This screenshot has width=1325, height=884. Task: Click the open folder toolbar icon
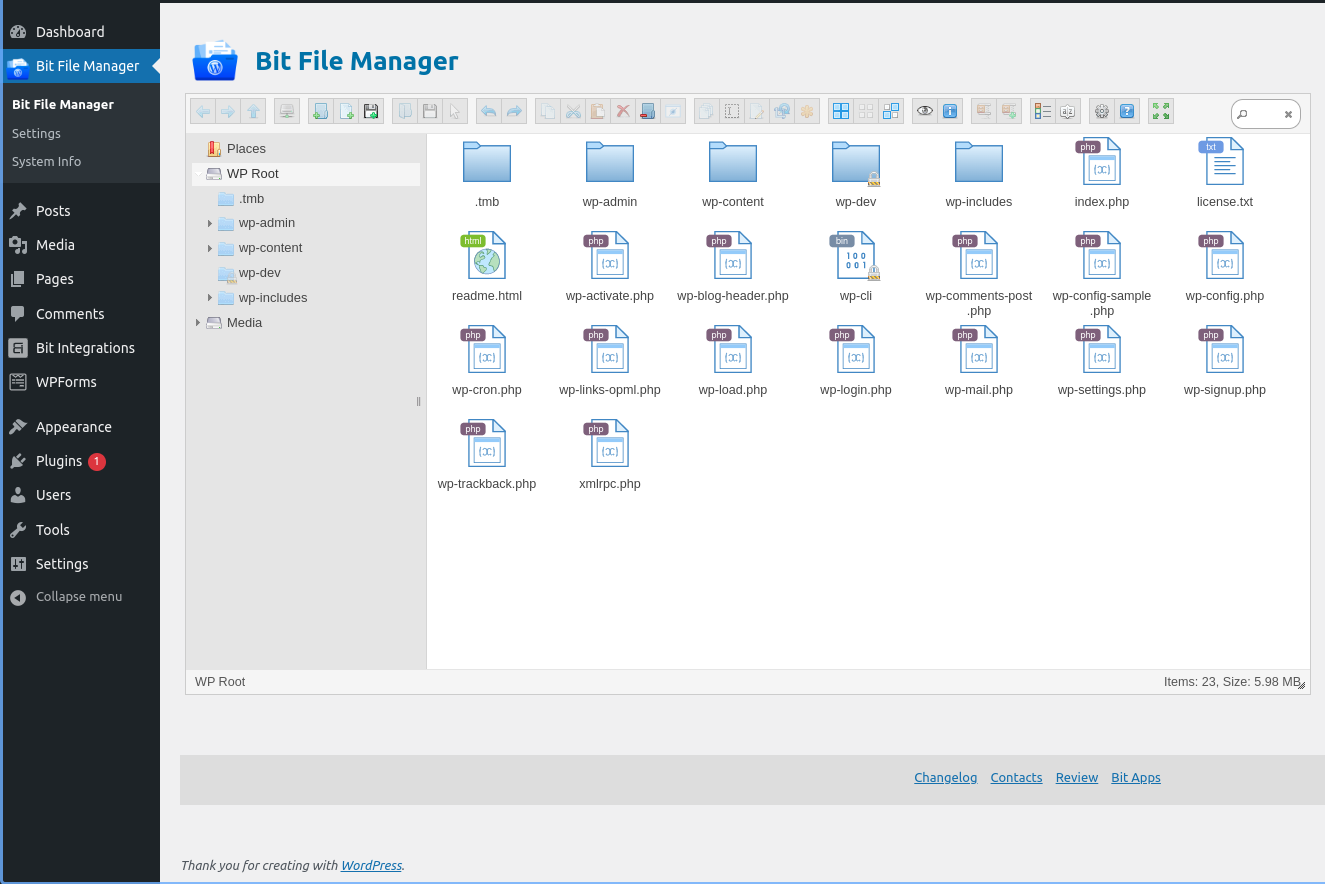[405, 111]
